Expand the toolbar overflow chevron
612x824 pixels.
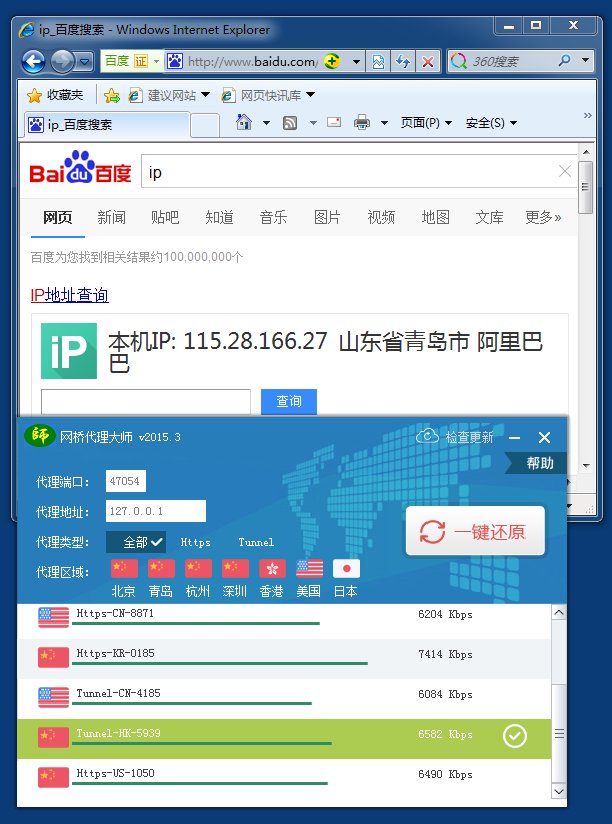tap(587, 115)
